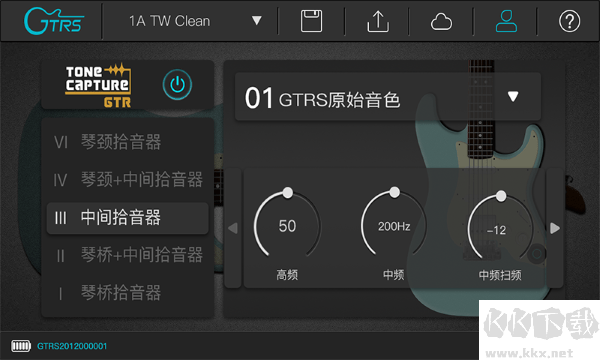600x360 pixels.
Task: Click the GTRS logo
Action: [x=54, y=21]
